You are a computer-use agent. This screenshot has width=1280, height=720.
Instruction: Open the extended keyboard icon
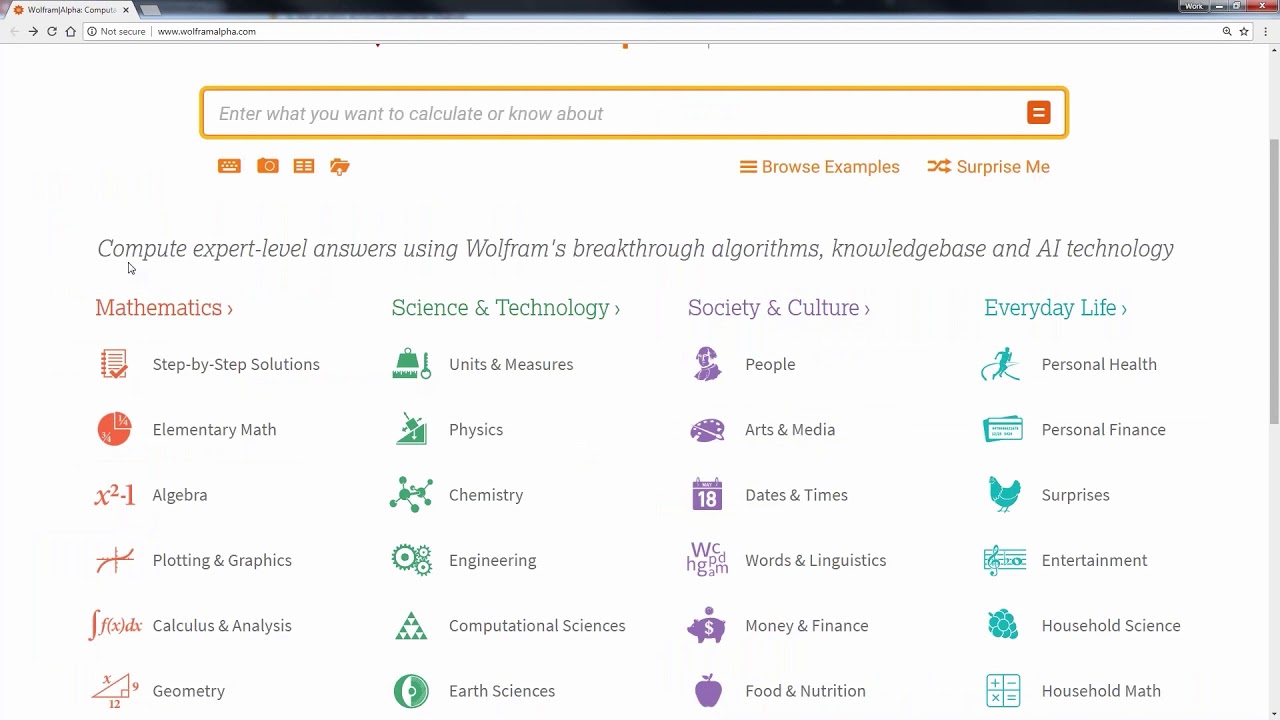(x=229, y=166)
